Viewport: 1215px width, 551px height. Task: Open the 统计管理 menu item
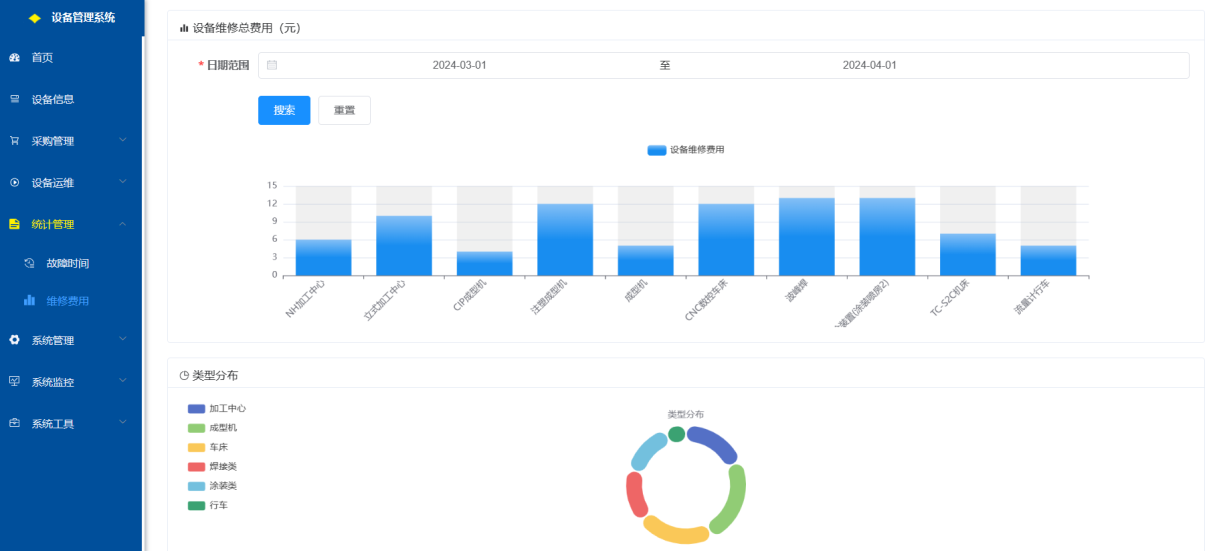71,224
